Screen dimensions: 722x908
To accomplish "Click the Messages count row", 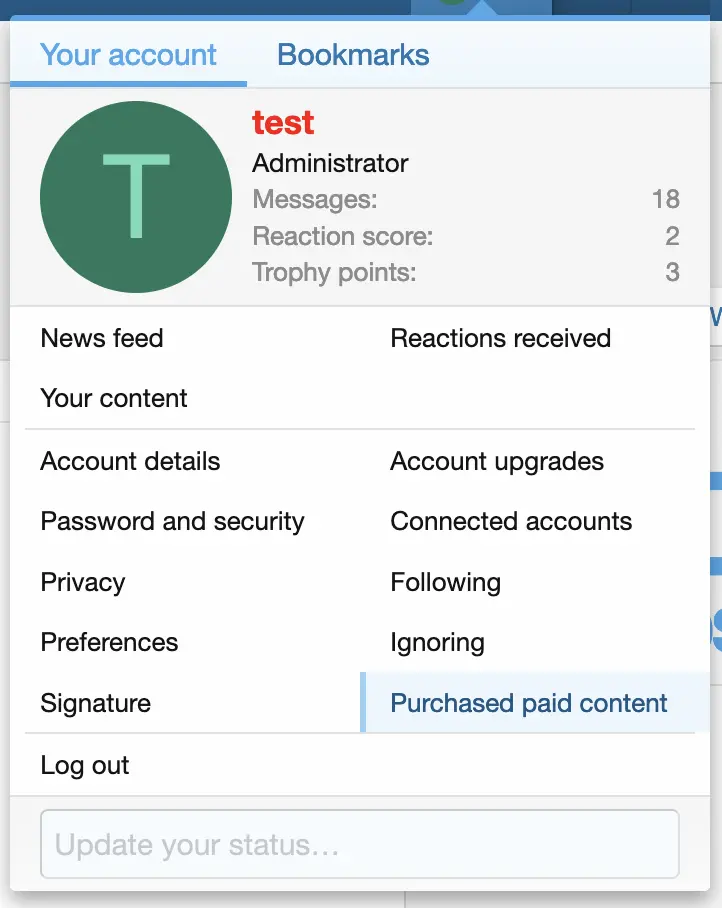I will (x=465, y=199).
